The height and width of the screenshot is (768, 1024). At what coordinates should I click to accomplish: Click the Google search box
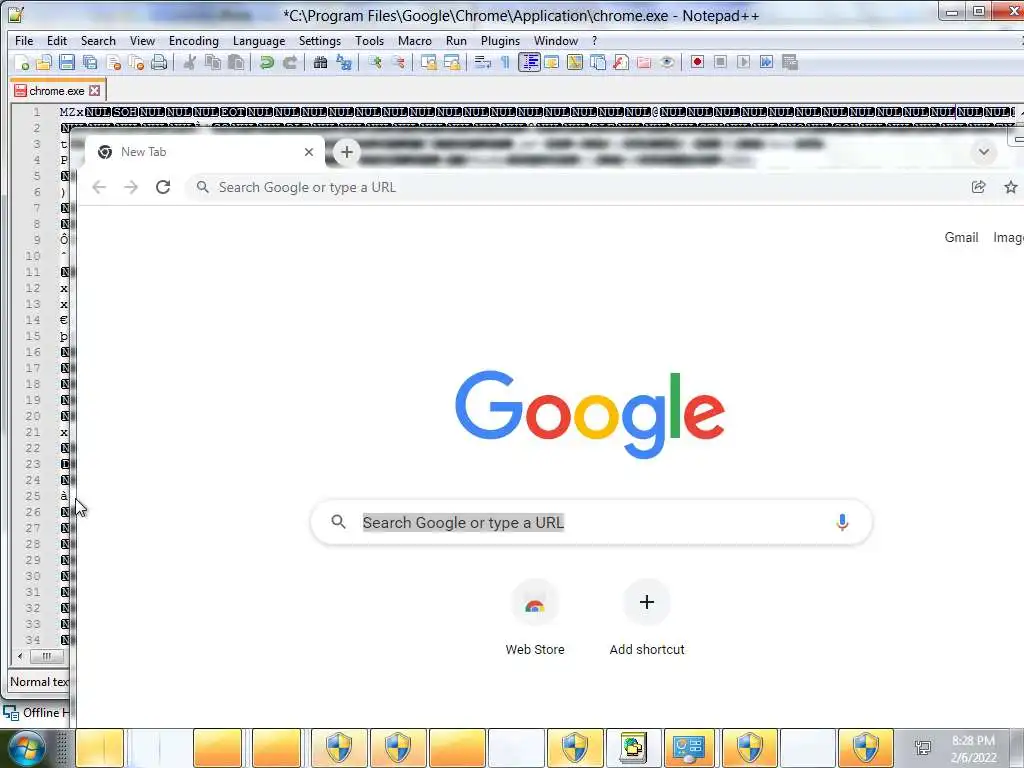pyautogui.click(x=591, y=522)
